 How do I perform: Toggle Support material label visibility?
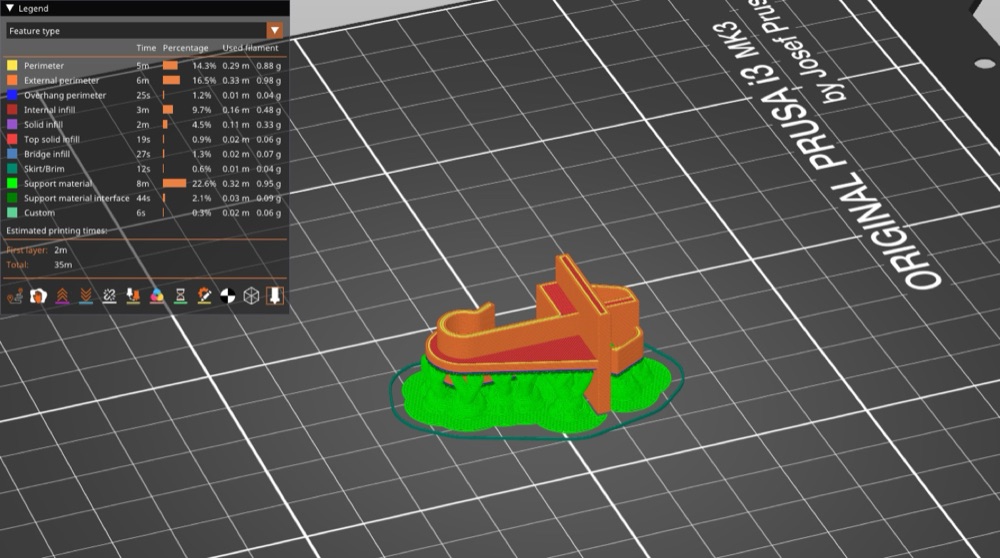click(x=58, y=183)
